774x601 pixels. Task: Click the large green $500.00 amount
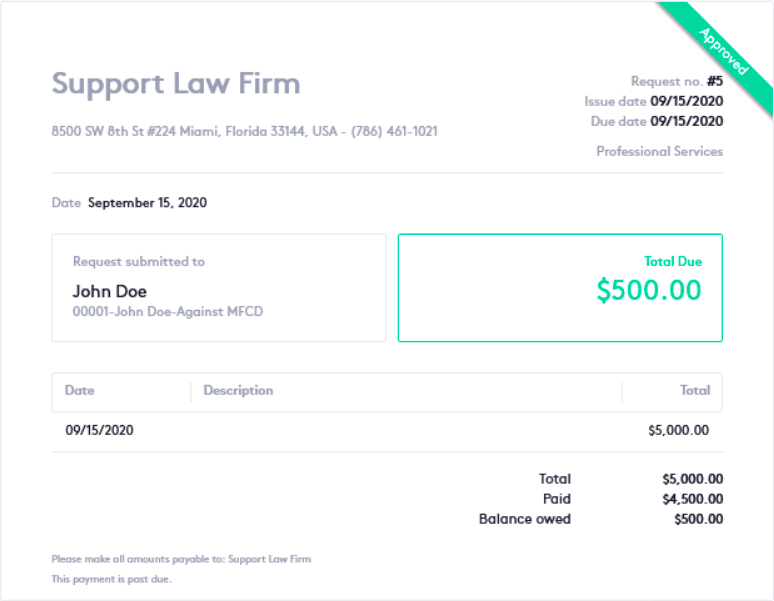pos(649,290)
